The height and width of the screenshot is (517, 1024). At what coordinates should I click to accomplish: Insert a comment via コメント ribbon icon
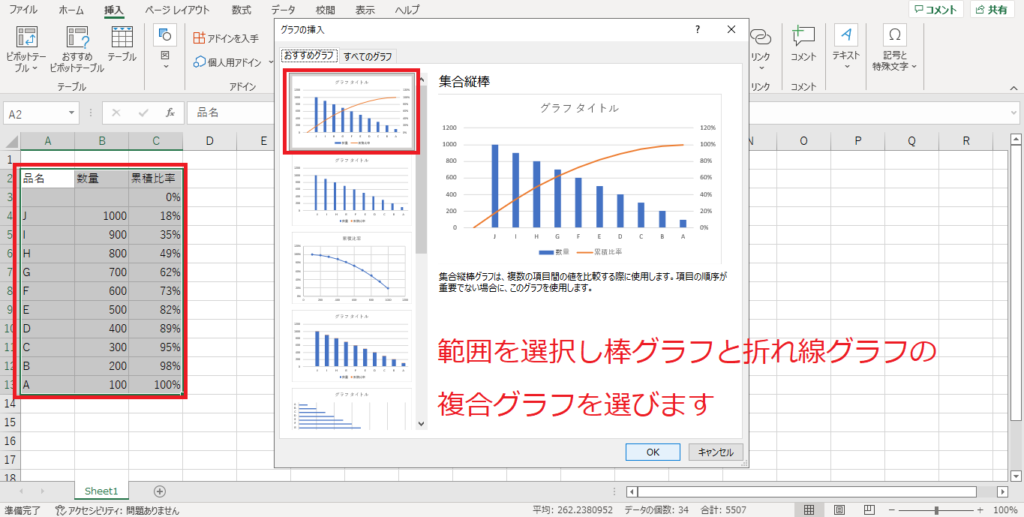tap(803, 37)
